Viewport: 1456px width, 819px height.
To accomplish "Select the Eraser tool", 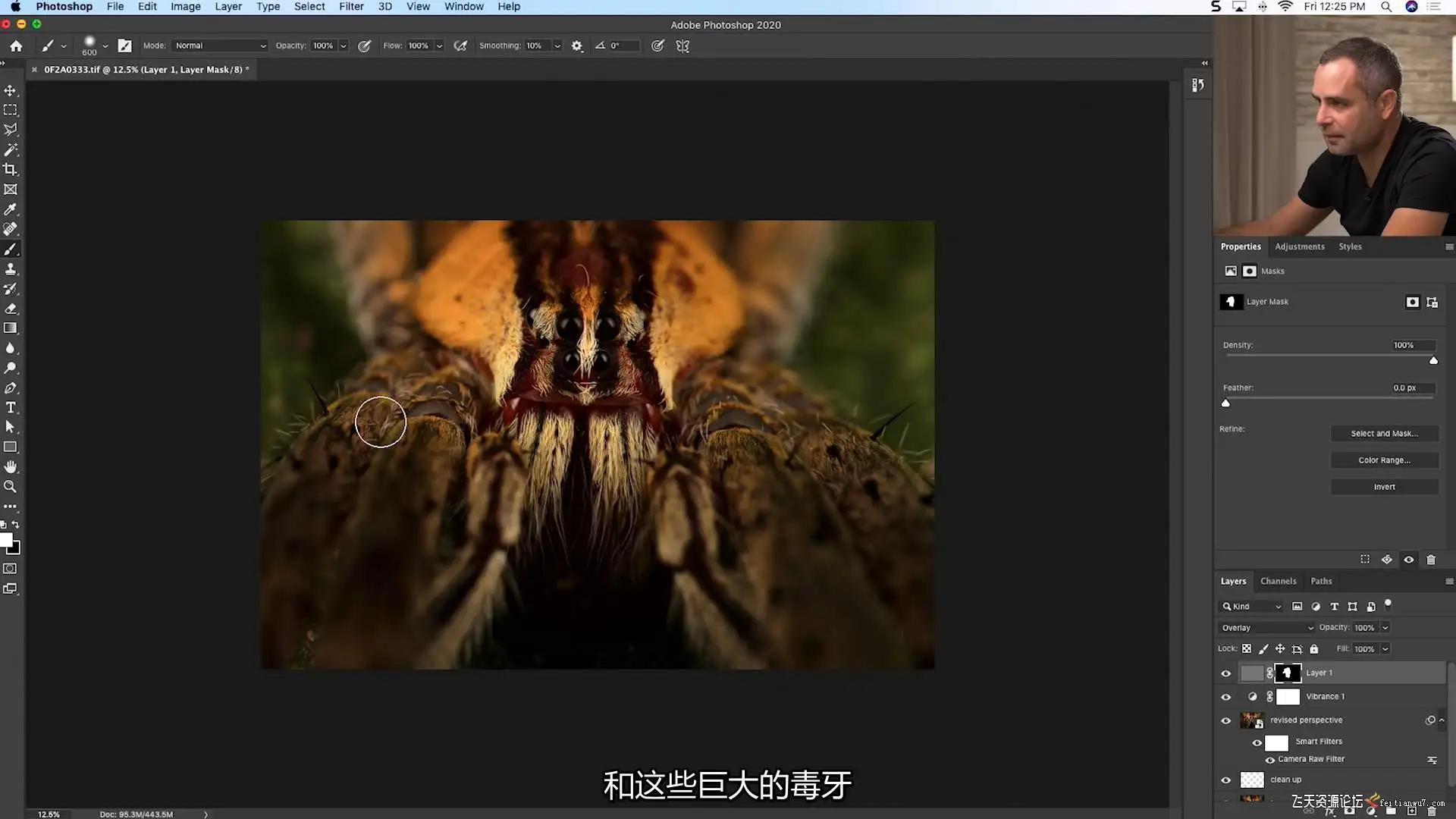I will click(11, 309).
